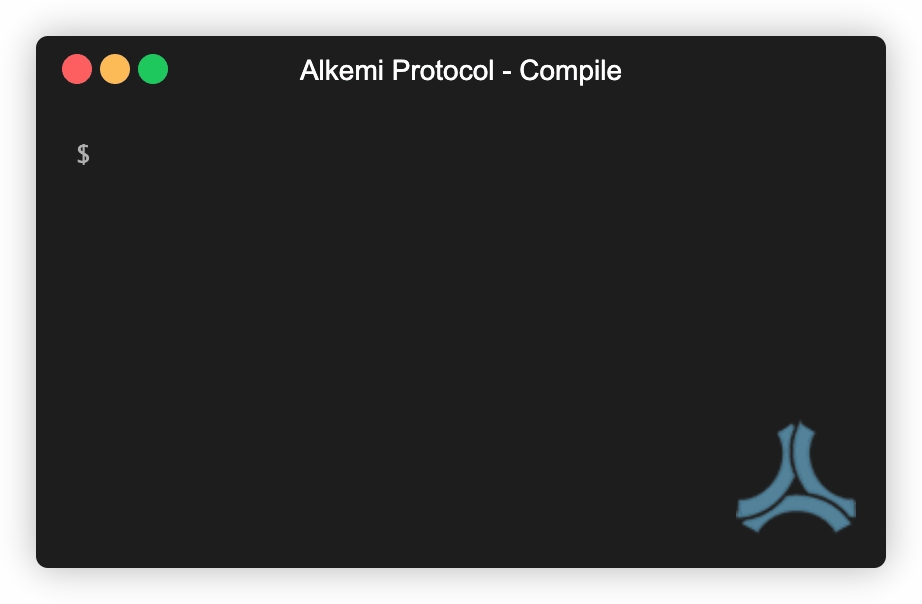
Task: Click the $ shell prompt symbol
Action: tap(83, 154)
